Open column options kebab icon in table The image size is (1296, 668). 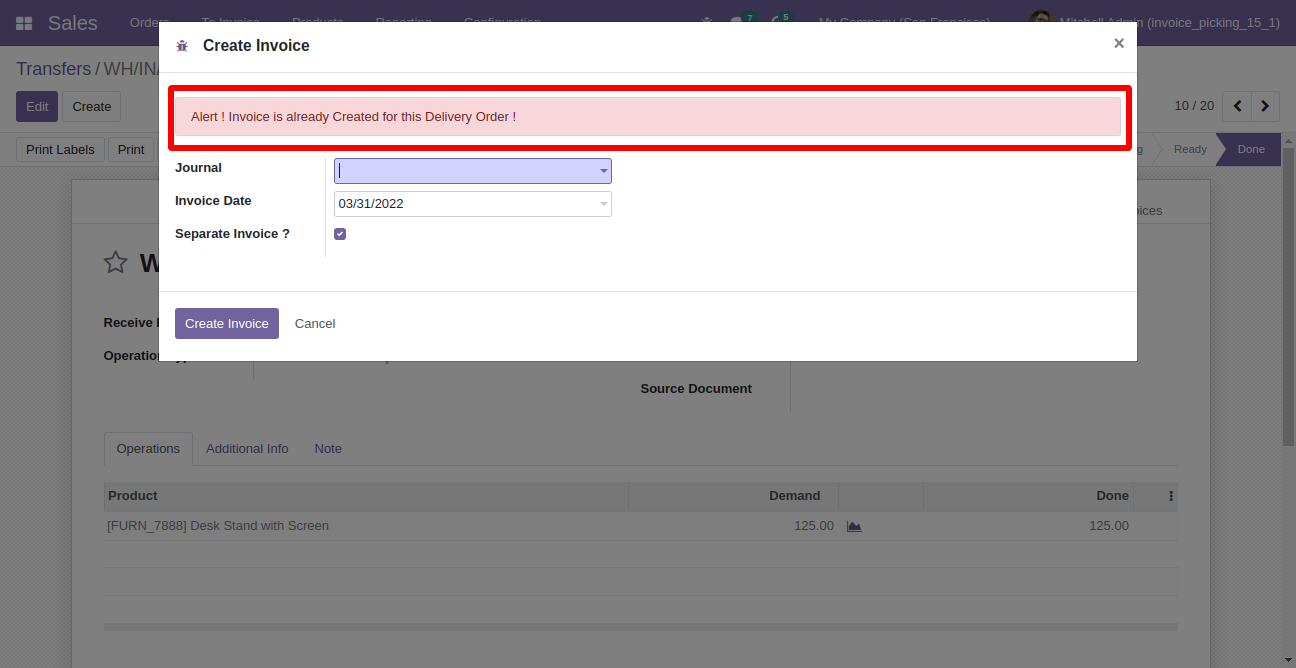click(1171, 496)
